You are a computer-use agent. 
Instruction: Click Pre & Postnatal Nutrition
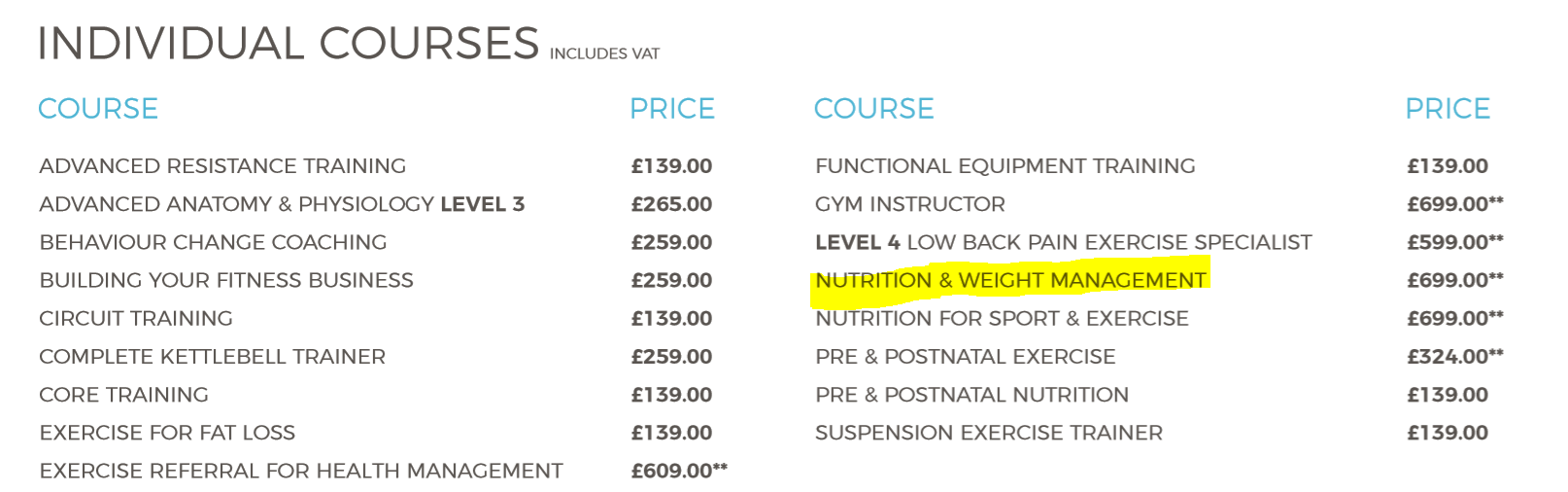coord(971,395)
